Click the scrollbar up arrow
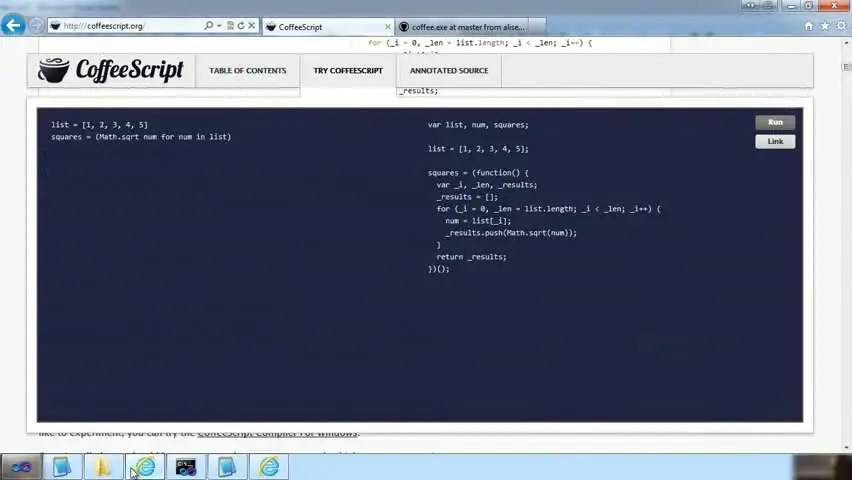Image resolution: width=852 pixels, height=480 pixels. (x=846, y=42)
